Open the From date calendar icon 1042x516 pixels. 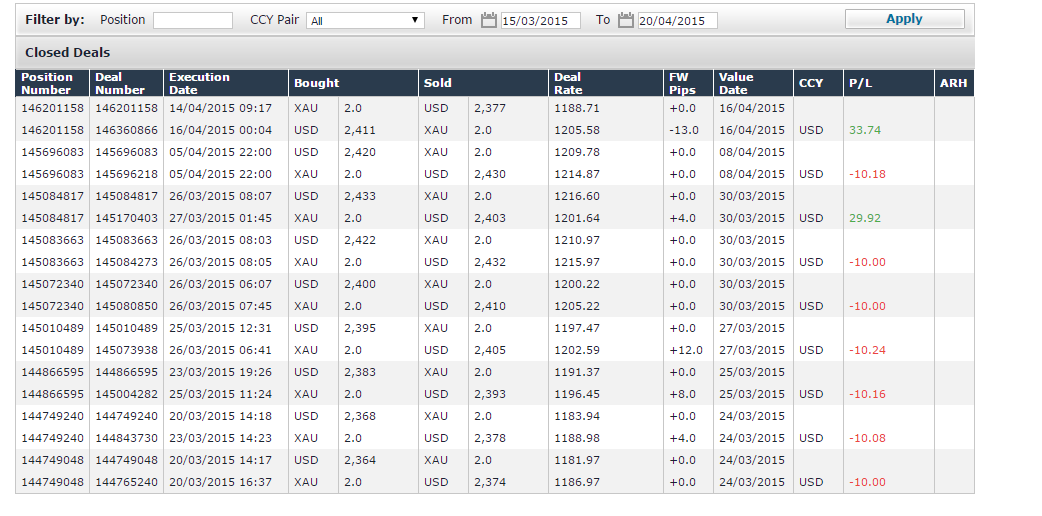488,20
